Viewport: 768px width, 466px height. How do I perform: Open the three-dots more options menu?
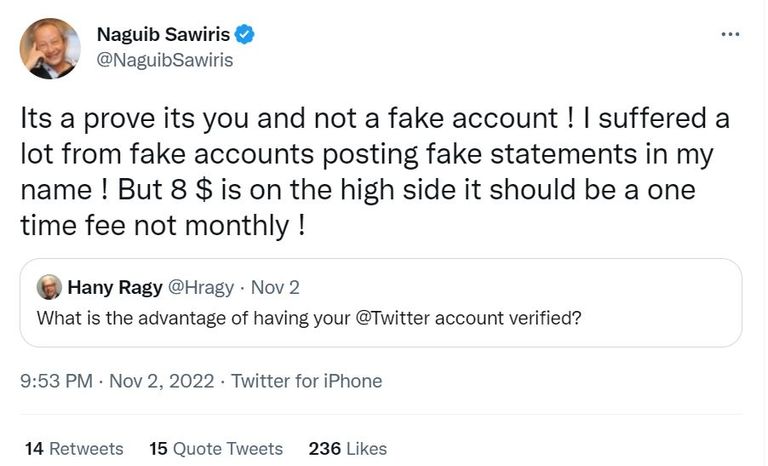pos(730,35)
